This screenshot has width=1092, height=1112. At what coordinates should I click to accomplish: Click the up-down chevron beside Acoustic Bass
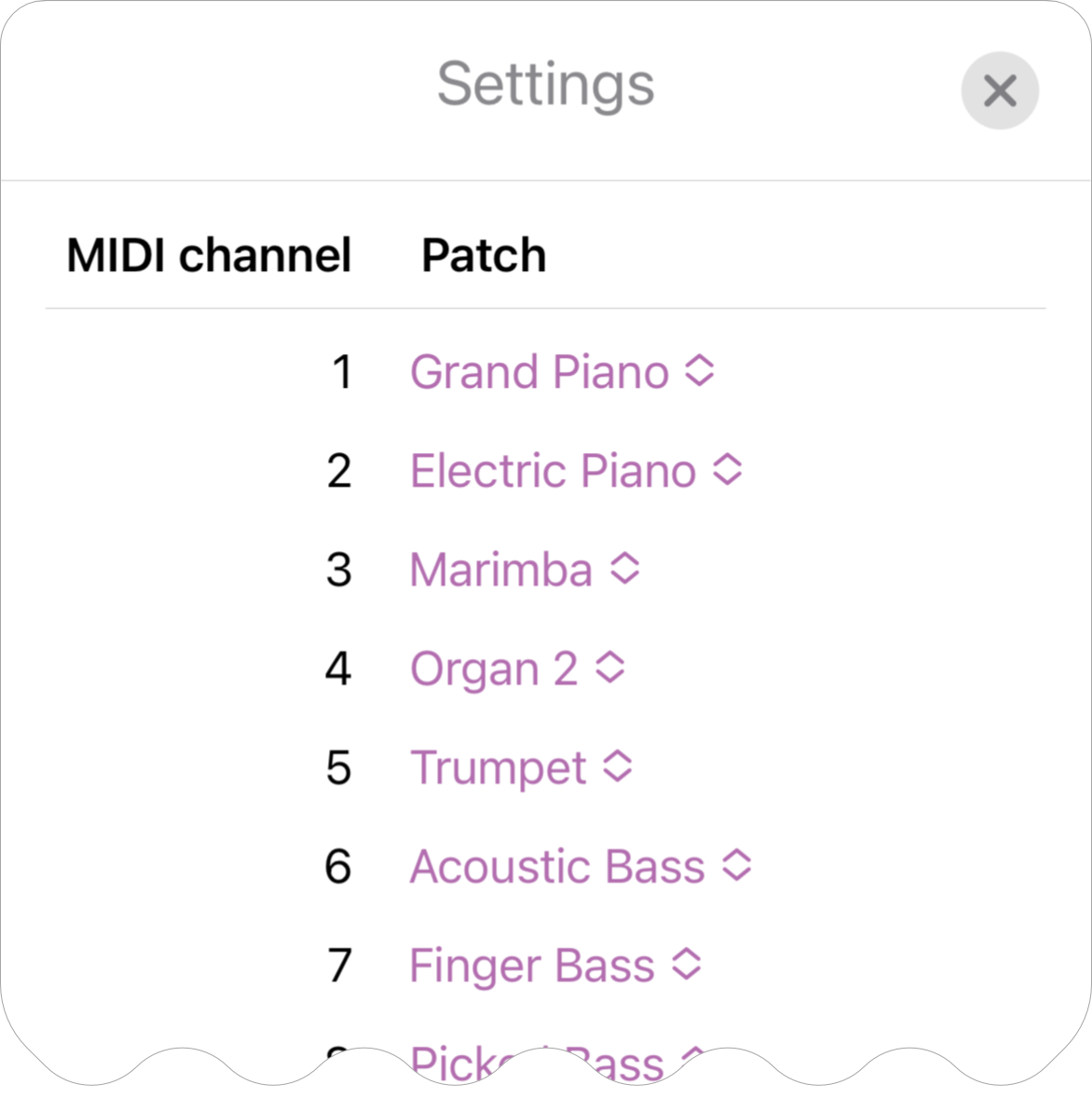pyautogui.click(x=737, y=865)
